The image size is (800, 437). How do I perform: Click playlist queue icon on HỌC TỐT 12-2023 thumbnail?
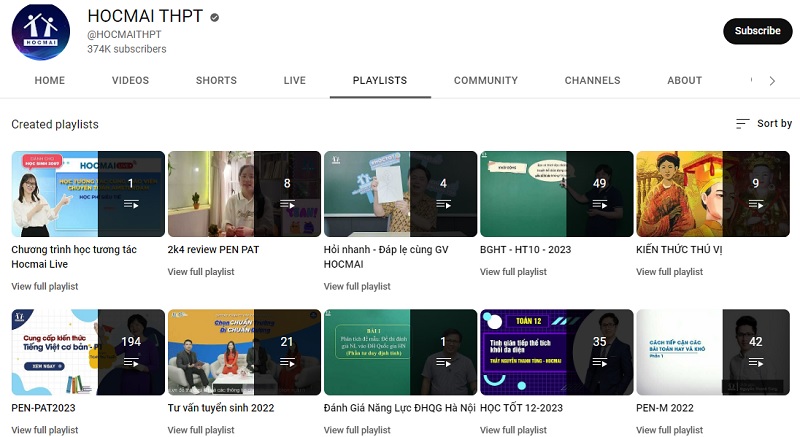pos(599,362)
